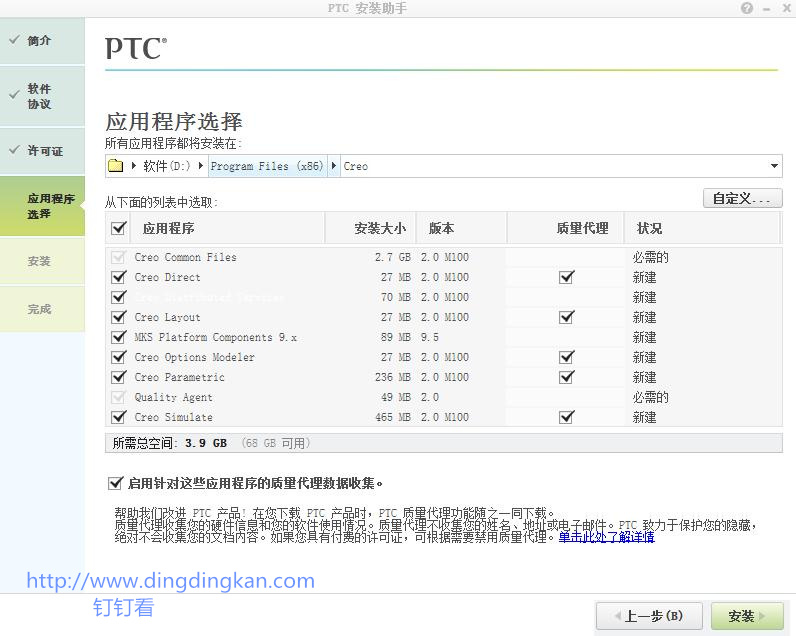Uncheck MKS Platform Components 9.x checkbox
Screen dimensions: 796x636
pyautogui.click(x=118, y=337)
